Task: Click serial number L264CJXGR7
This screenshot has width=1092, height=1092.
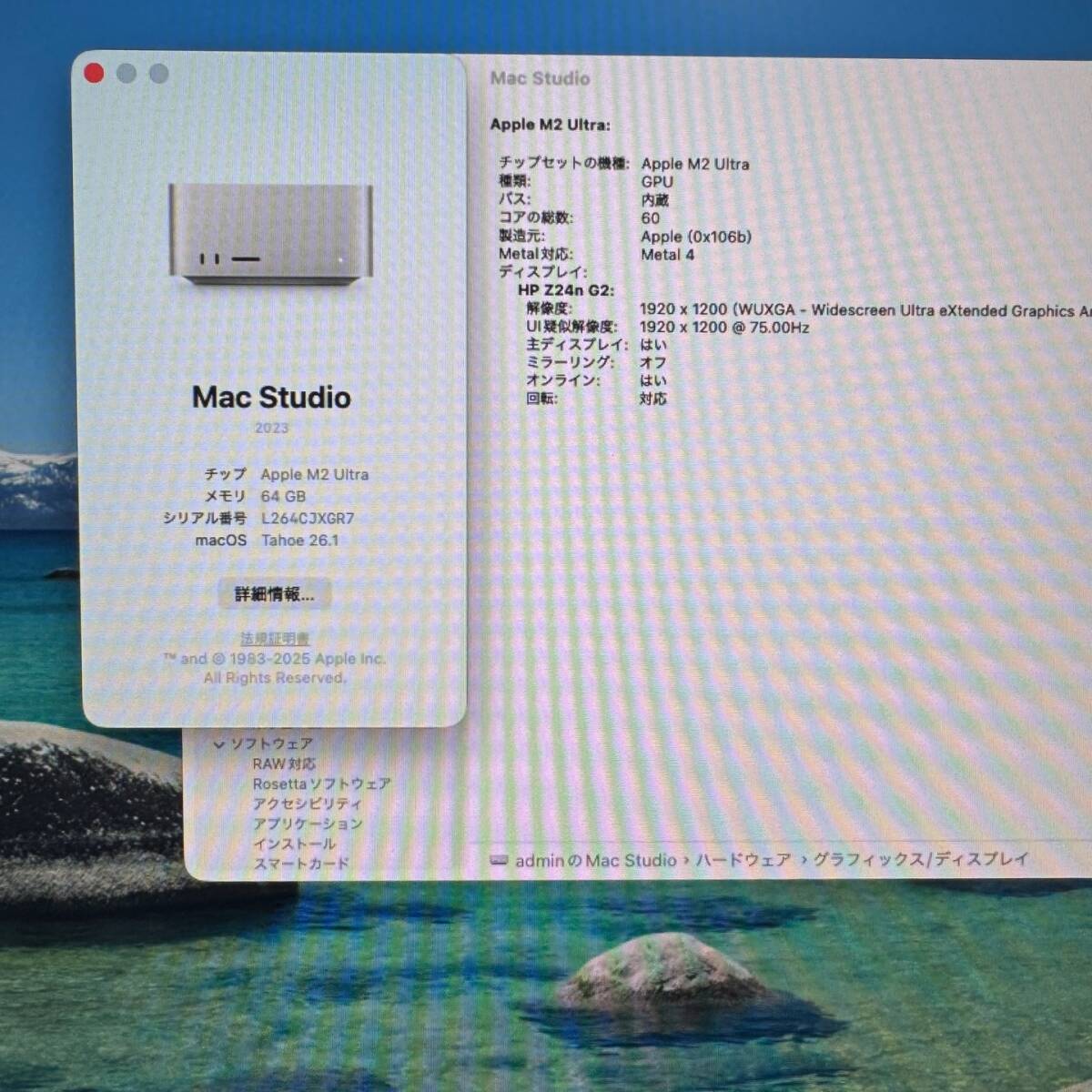Action: coord(308,519)
